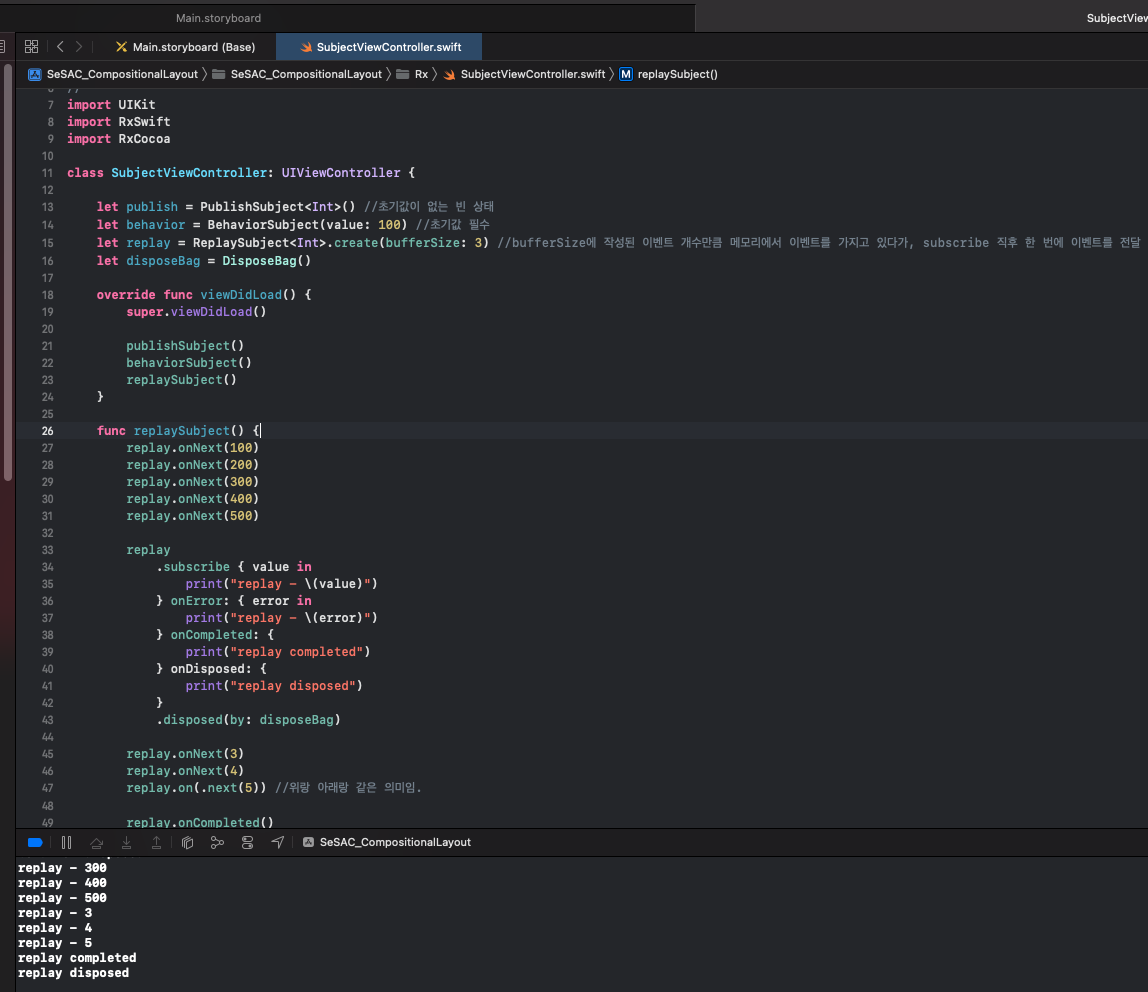1148x992 pixels.
Task: Click .subscribe on line 34
Action: [193, 567]
